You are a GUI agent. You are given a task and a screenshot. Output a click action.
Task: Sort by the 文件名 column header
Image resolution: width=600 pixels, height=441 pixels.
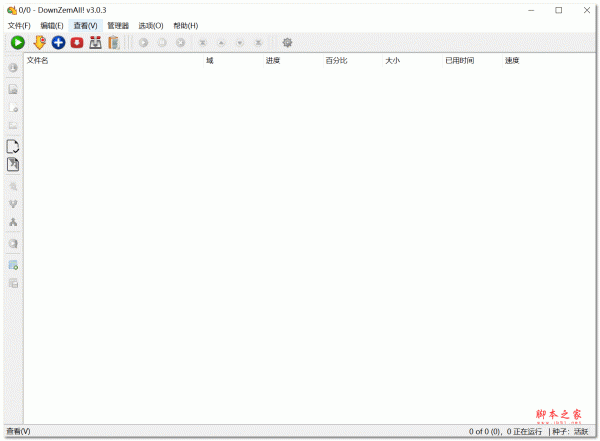click(114, 60)
